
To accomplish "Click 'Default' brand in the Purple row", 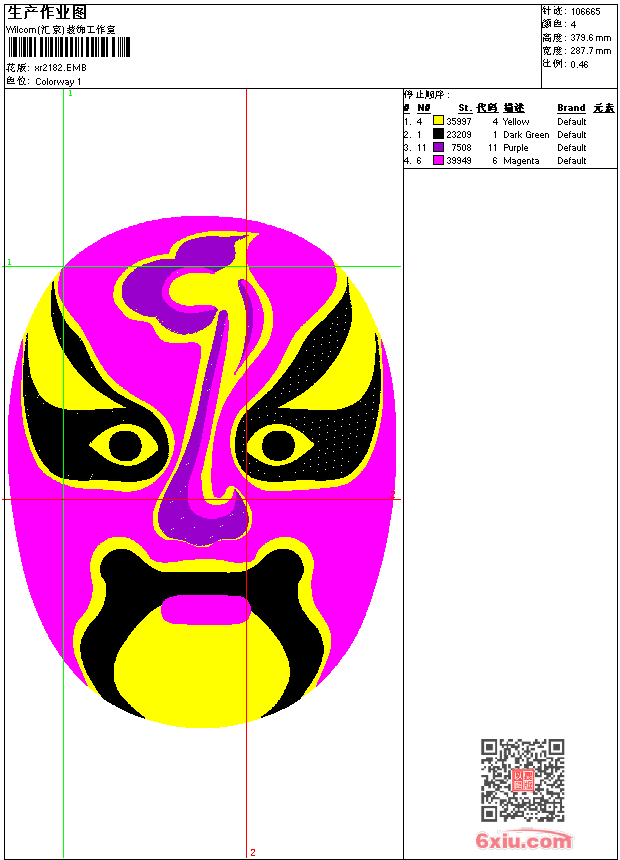I will coord(571,148).
